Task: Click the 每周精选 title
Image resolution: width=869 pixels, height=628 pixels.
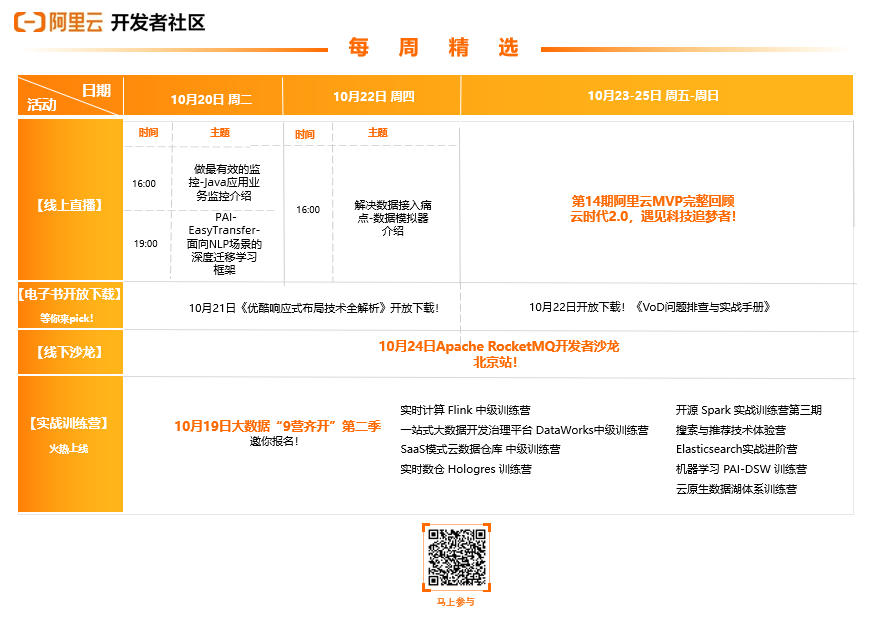Action: coord(433,48)
